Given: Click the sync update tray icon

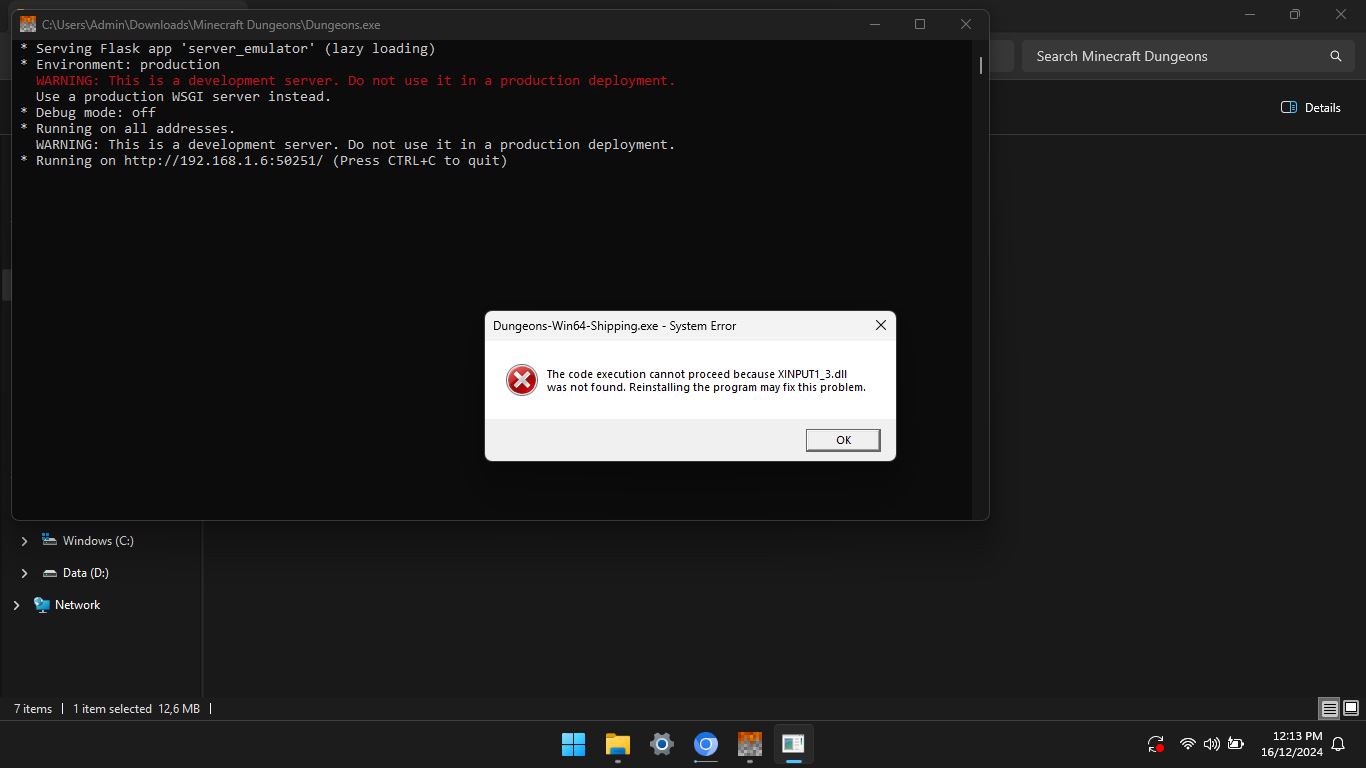Looking at the screenshot, I should click(1156, 744).
